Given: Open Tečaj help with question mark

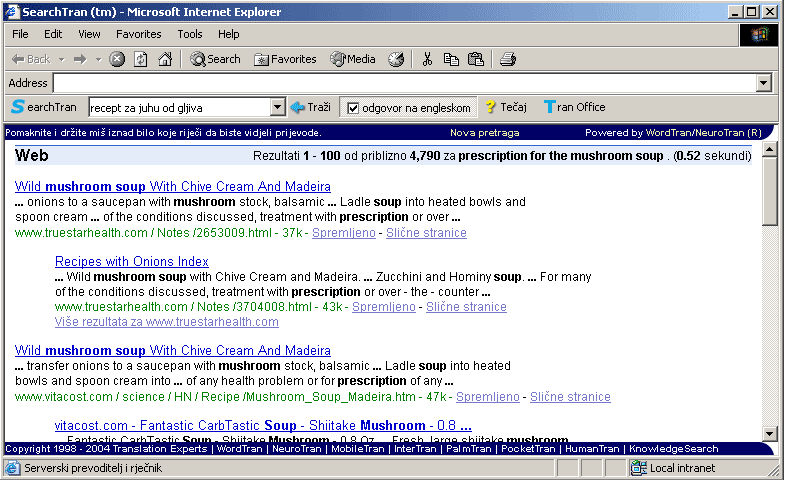Looking at the screenshot, I should (506, 107).
